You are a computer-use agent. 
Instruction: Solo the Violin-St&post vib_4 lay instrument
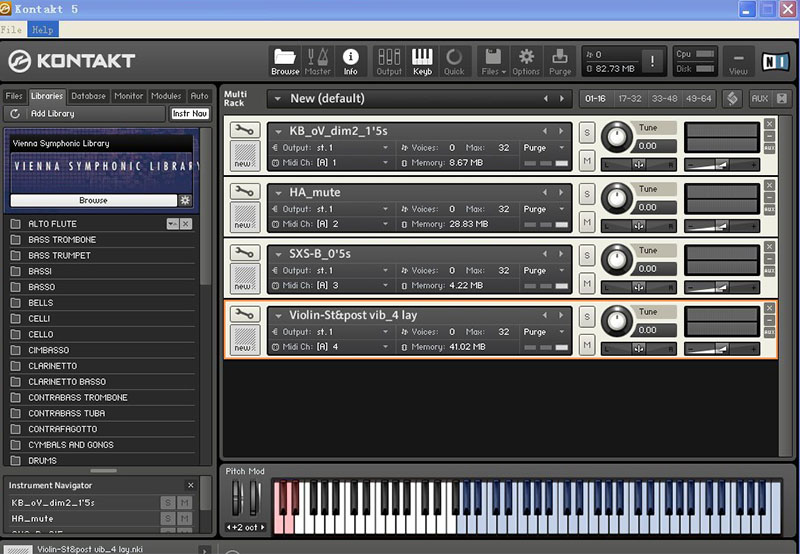pos(587,316)
